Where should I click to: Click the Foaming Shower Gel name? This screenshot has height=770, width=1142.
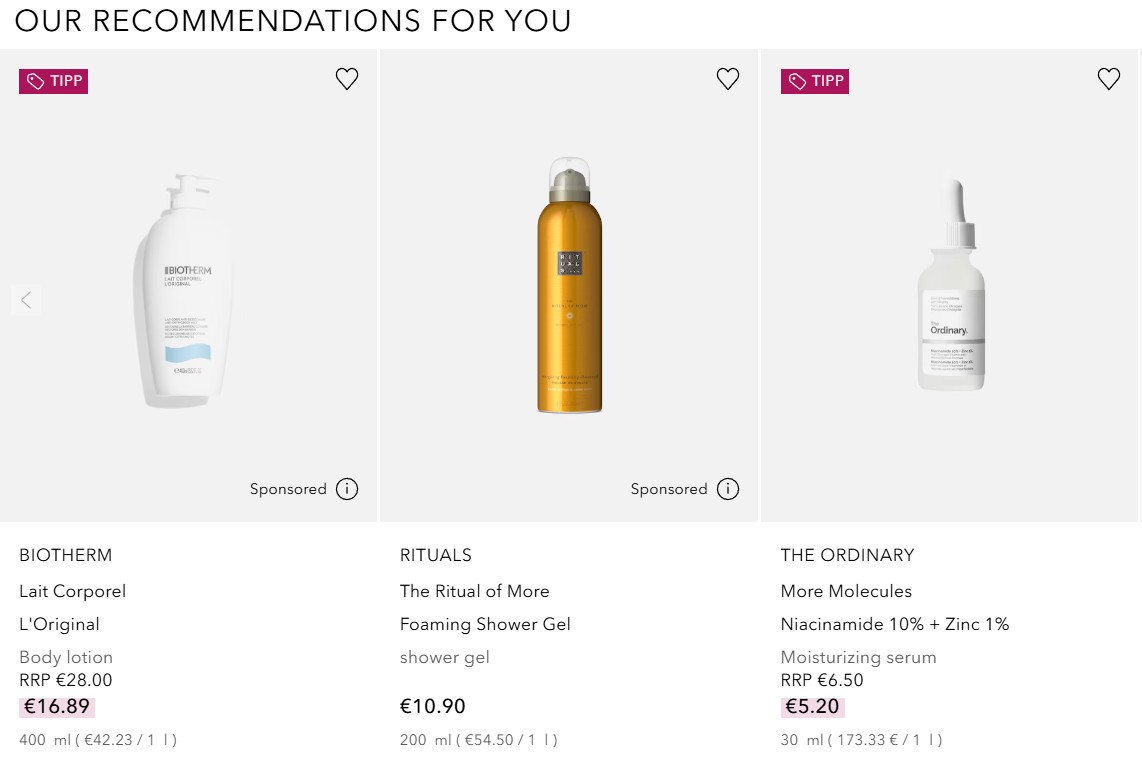click(485, 624)
